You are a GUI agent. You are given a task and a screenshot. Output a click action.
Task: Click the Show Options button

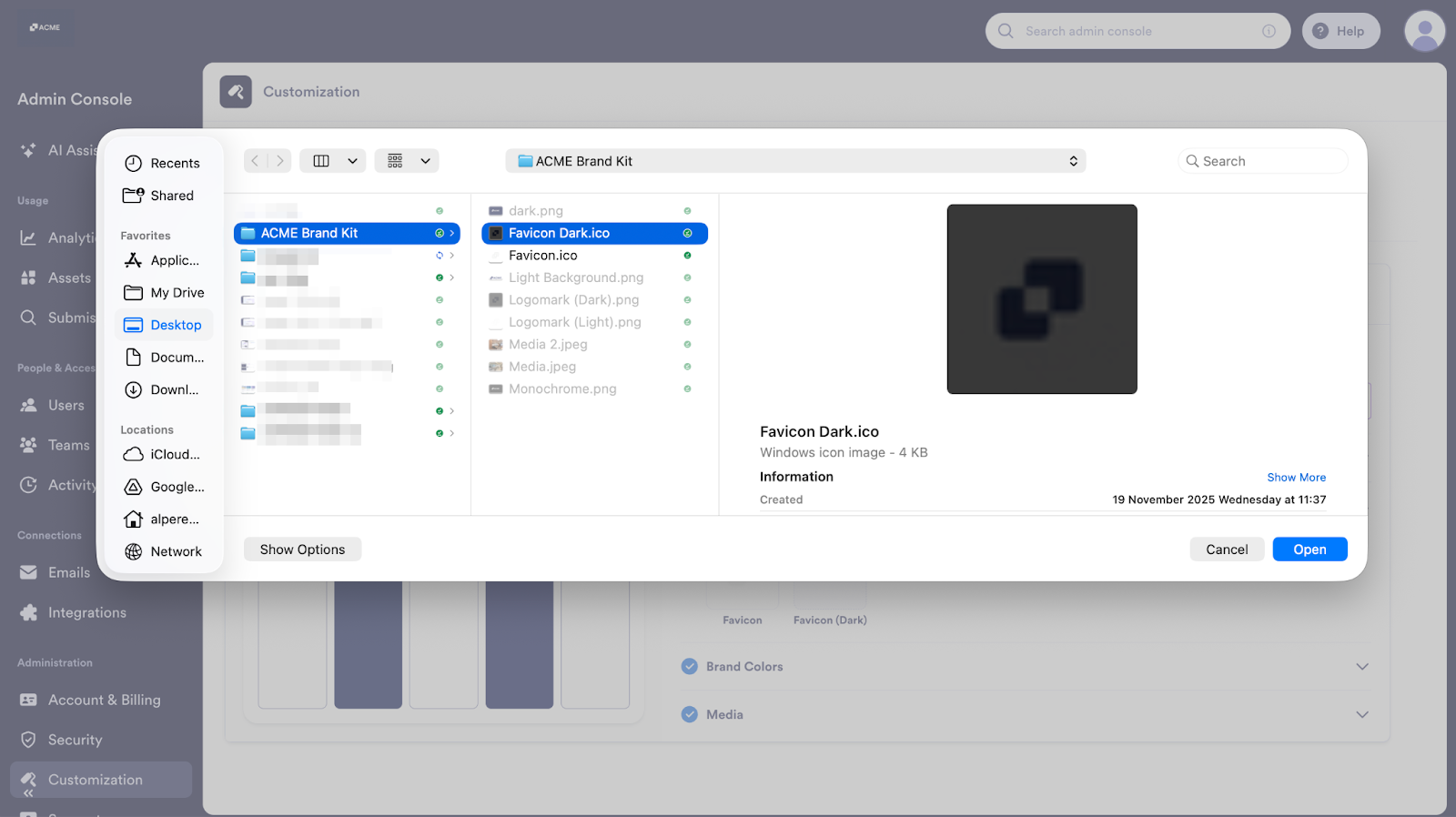[302, 550]
